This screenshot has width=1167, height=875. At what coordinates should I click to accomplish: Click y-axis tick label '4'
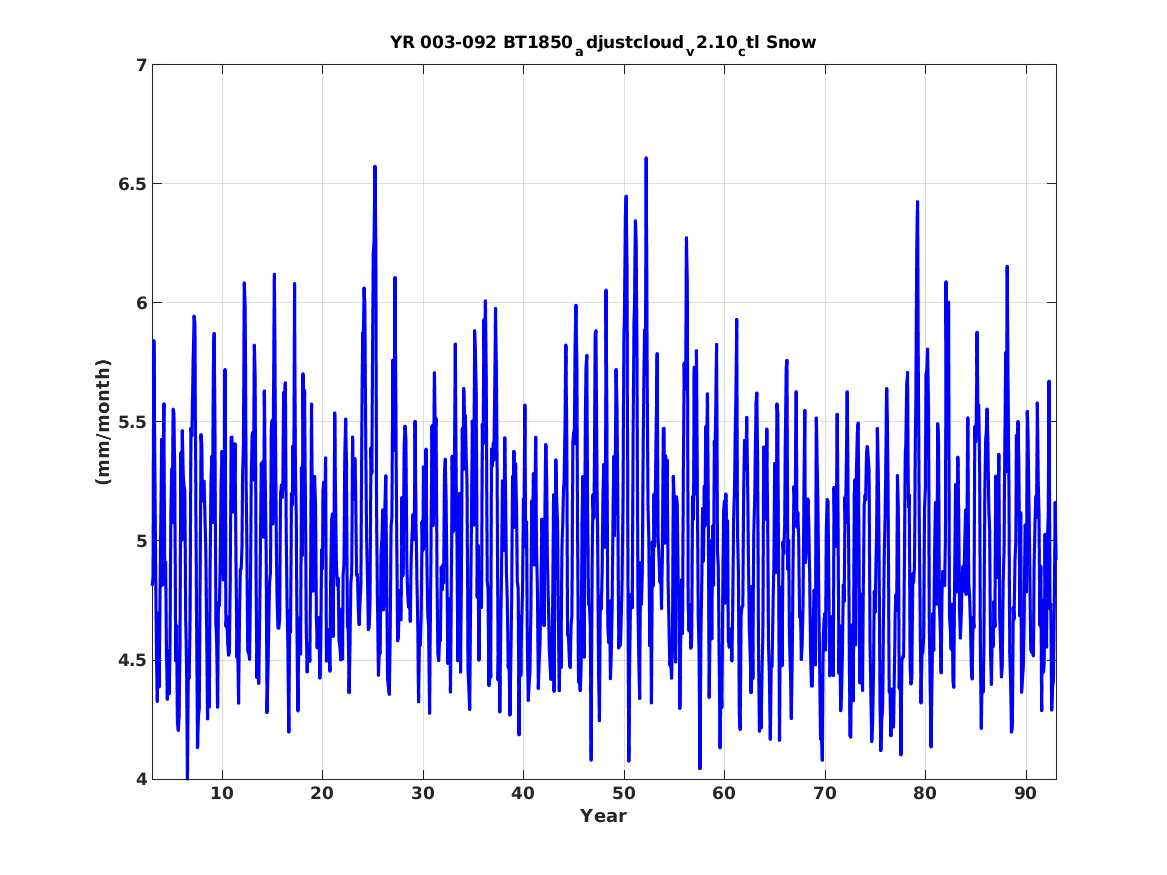(x=141, y=779)
